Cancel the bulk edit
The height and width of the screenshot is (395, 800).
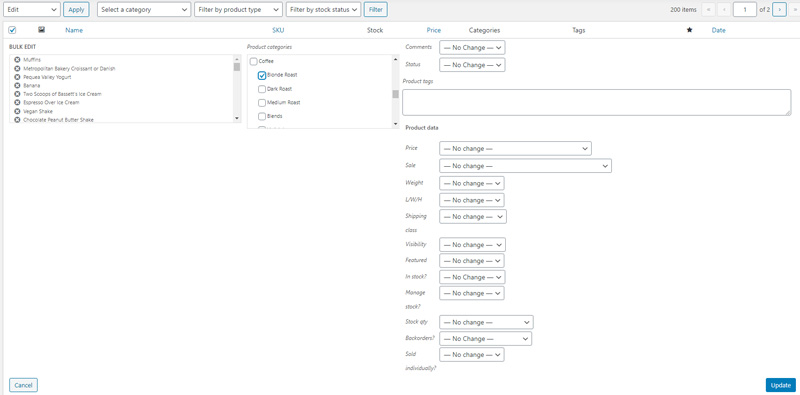click(x=23, y=385)
